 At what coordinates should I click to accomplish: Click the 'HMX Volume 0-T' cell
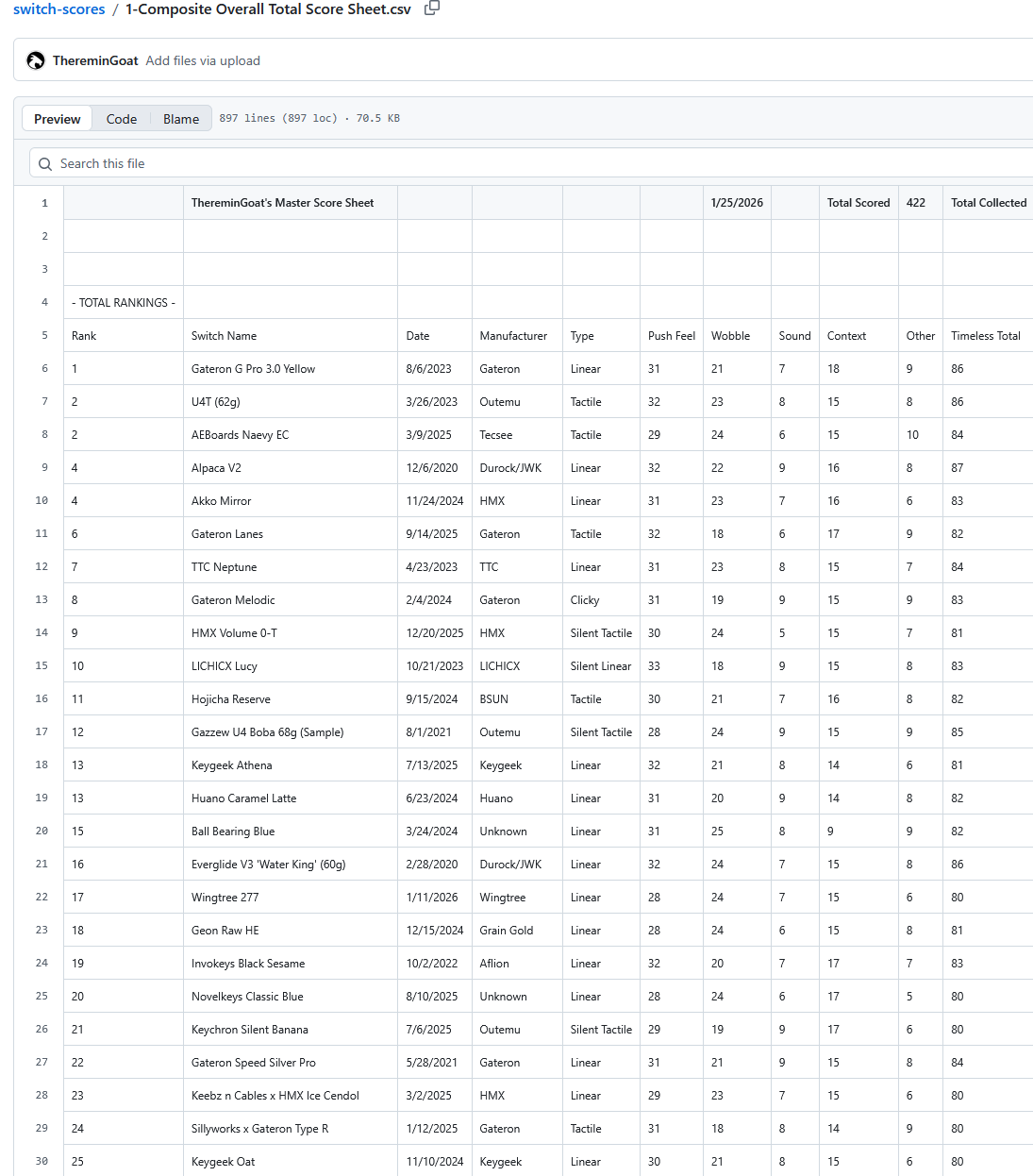point(291,632)
